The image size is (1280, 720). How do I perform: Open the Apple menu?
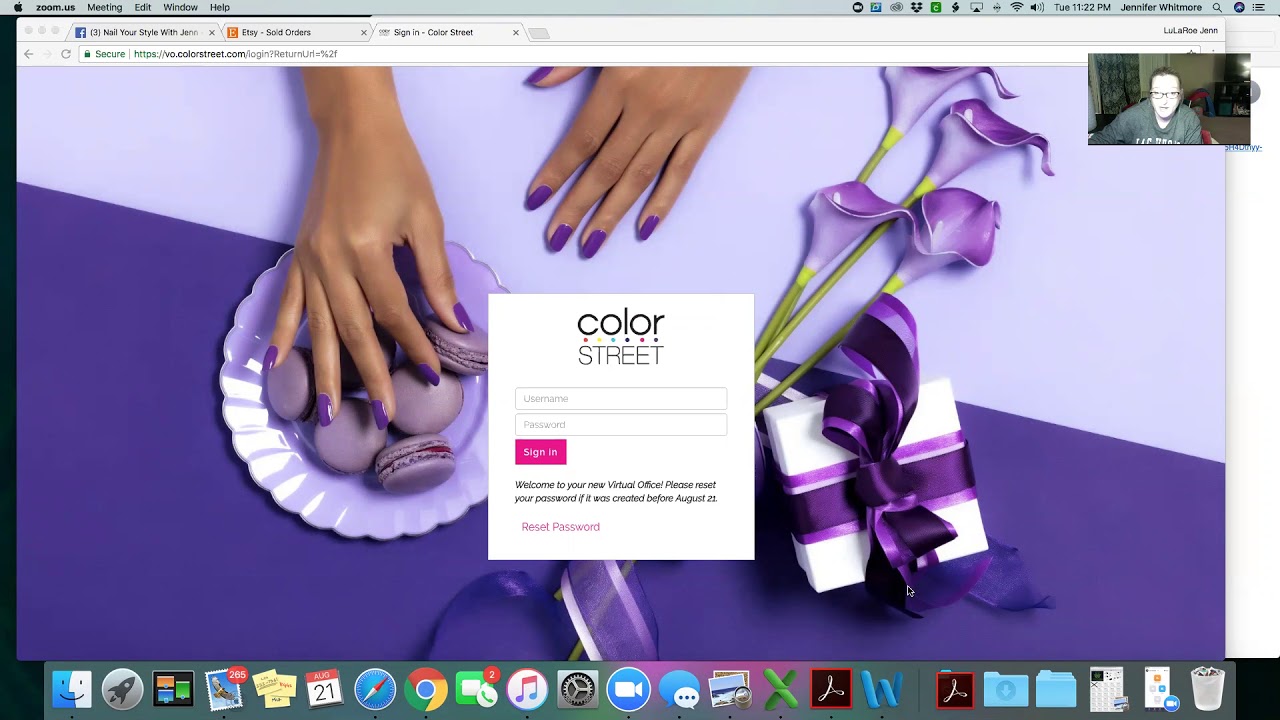tap(17, 7)
